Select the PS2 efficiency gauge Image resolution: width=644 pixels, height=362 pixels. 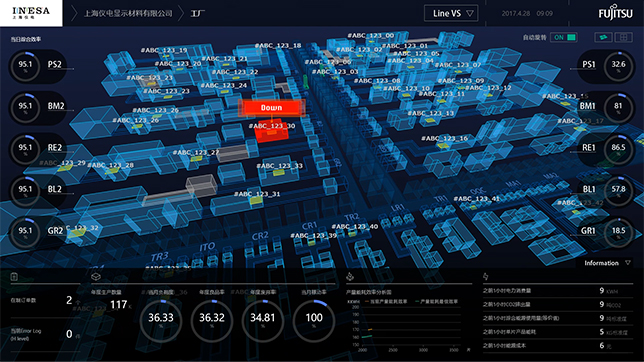(37, 65)
